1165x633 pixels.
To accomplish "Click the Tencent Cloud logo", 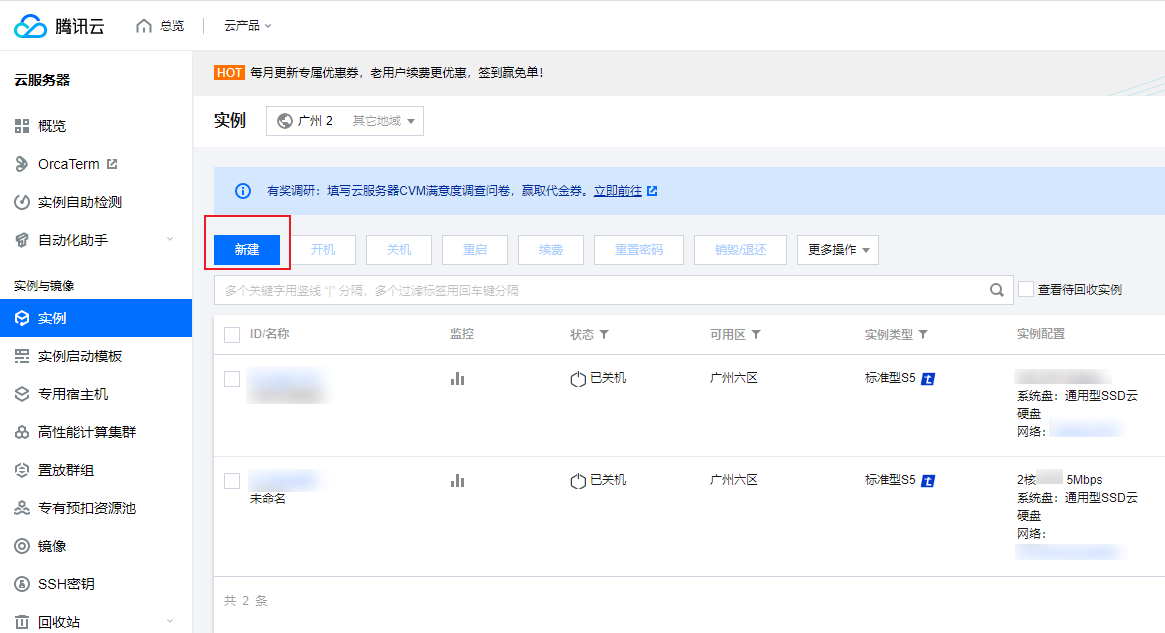I will pos(59,26).
